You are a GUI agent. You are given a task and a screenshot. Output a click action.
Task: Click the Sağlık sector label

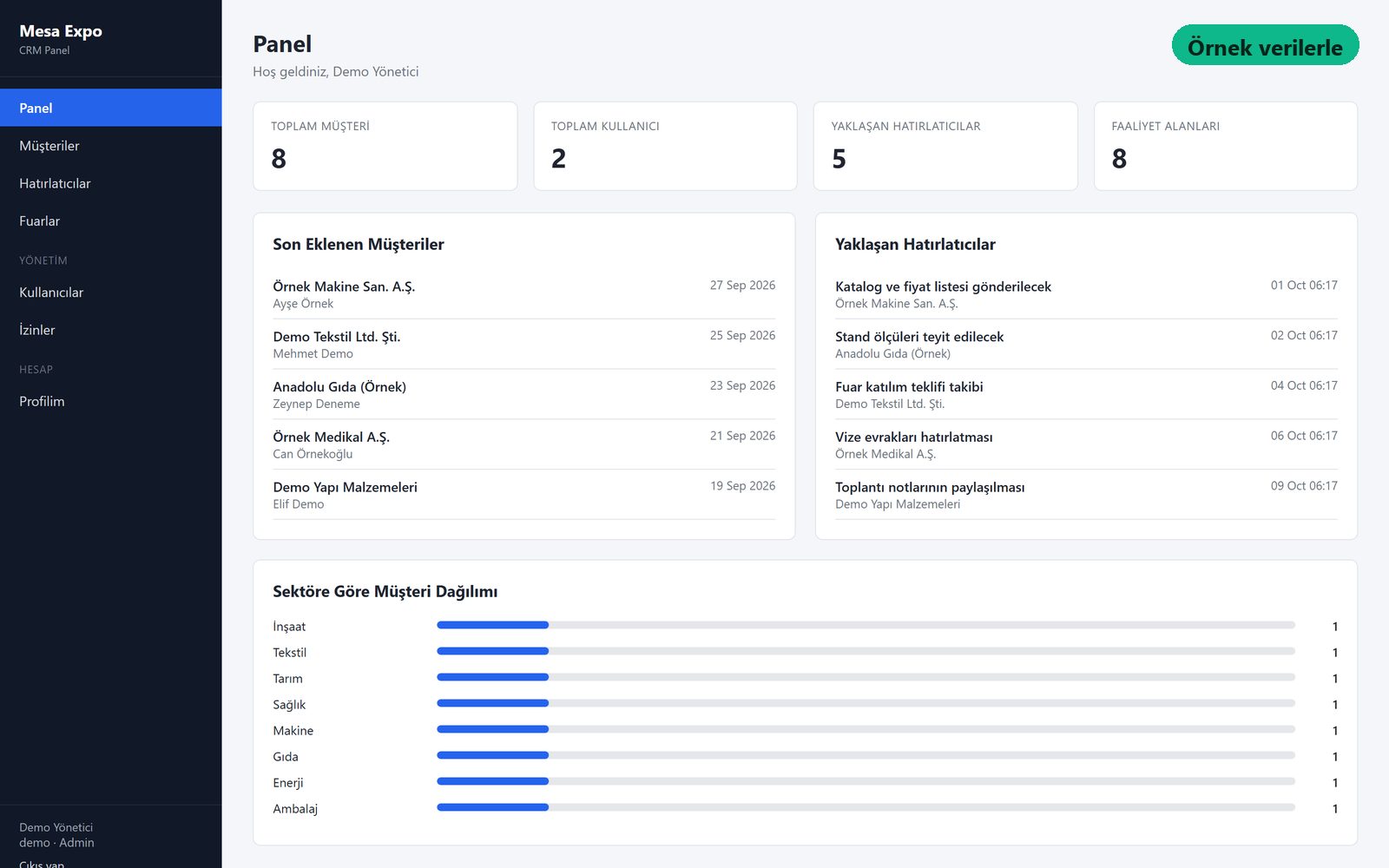coord(289,705)
